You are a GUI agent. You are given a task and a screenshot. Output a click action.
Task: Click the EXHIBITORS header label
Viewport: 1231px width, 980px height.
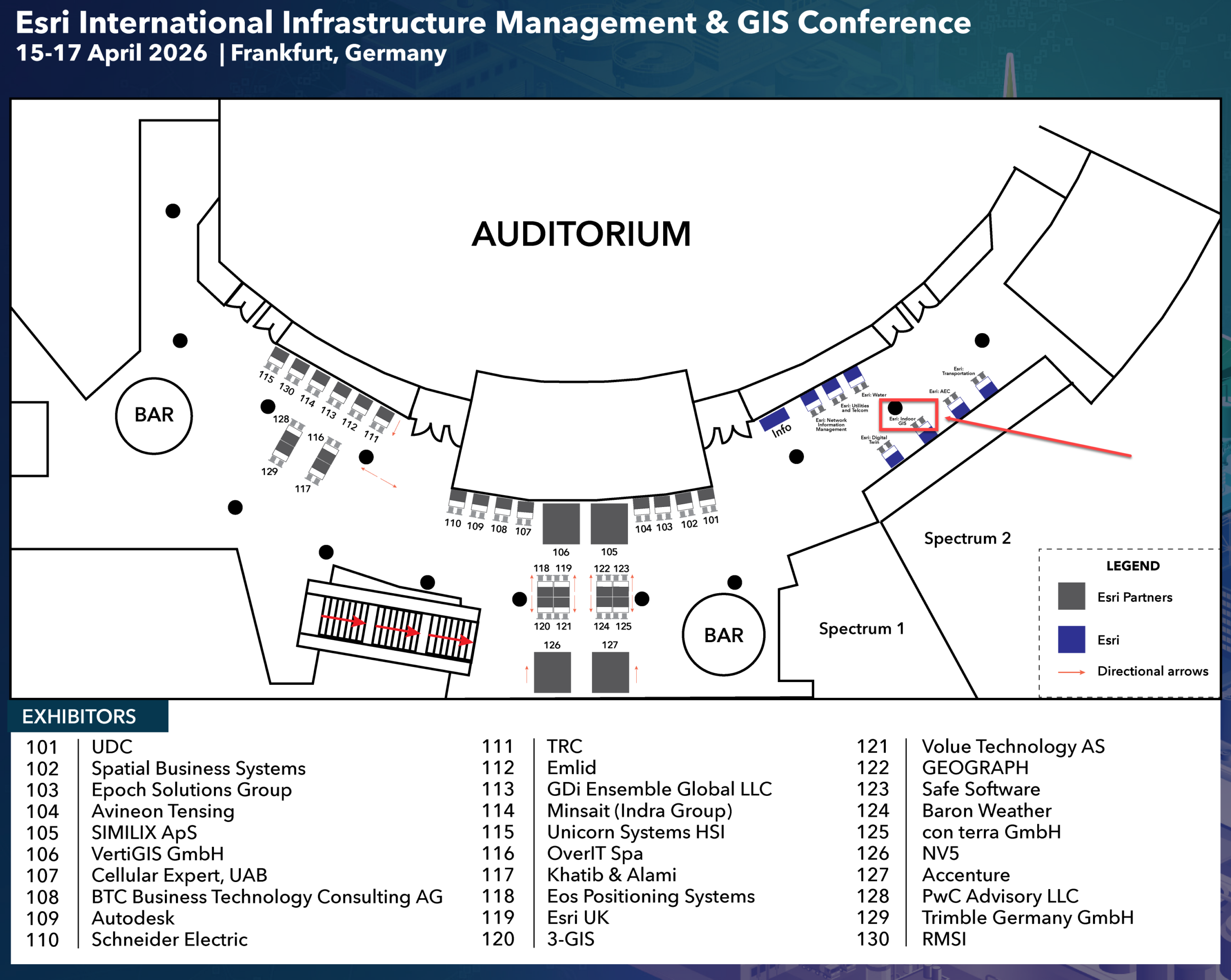tap(80, 716)
